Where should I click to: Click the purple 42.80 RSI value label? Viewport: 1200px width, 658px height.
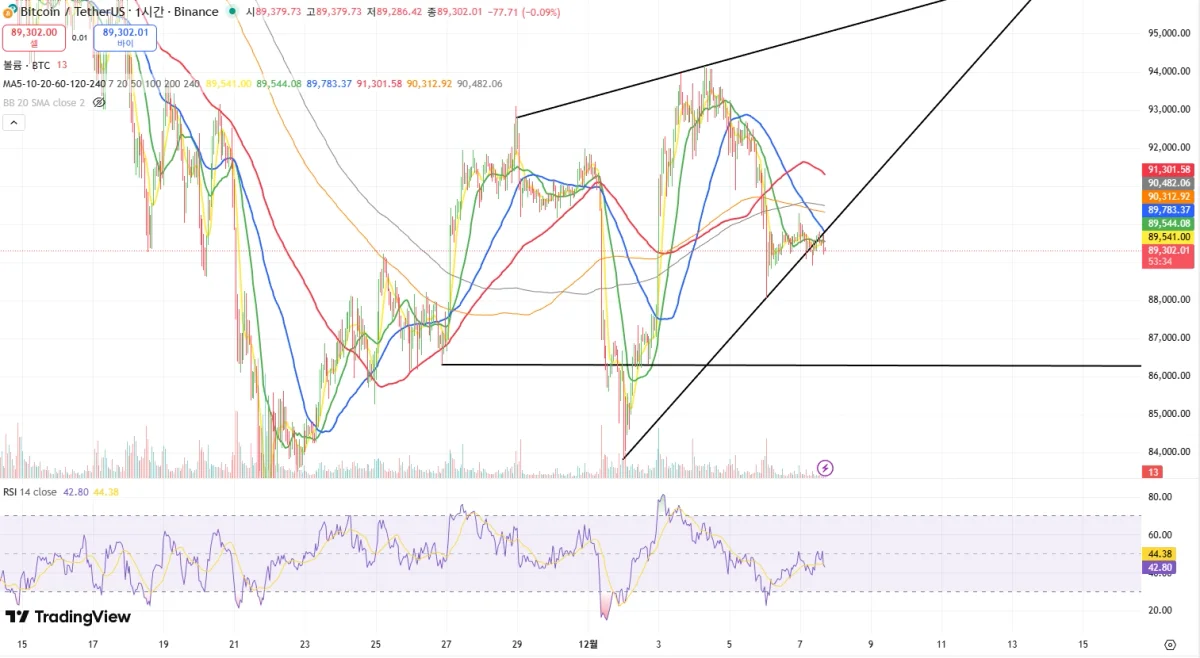tap(1160, 566)
